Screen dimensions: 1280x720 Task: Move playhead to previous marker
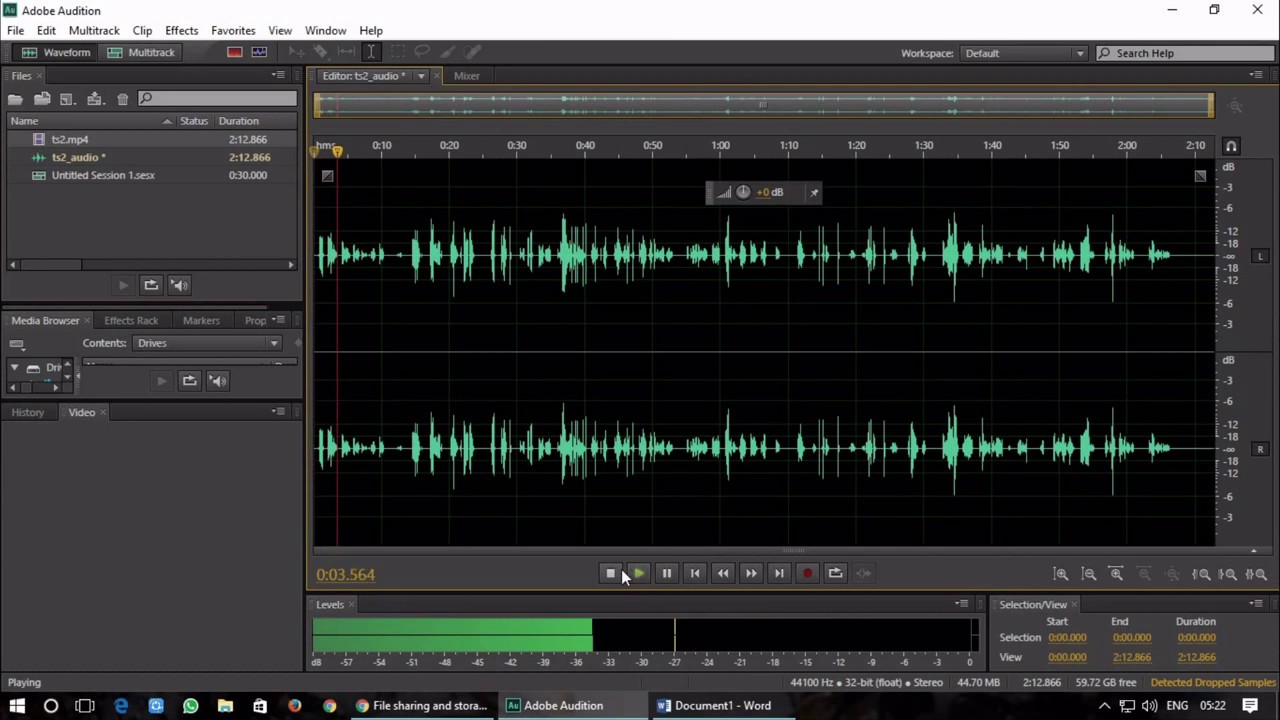[x=695, y=573]
